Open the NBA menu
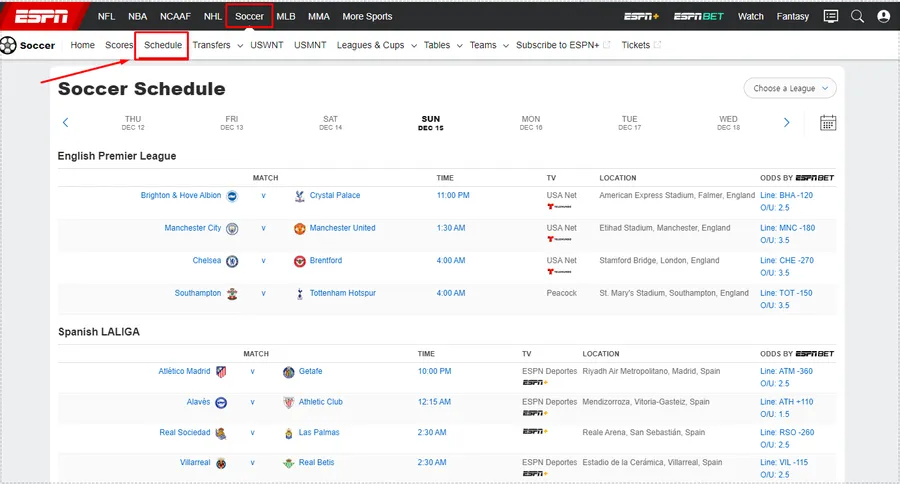Viewport: 900px width, 484px height. click(x=137, y=16)
